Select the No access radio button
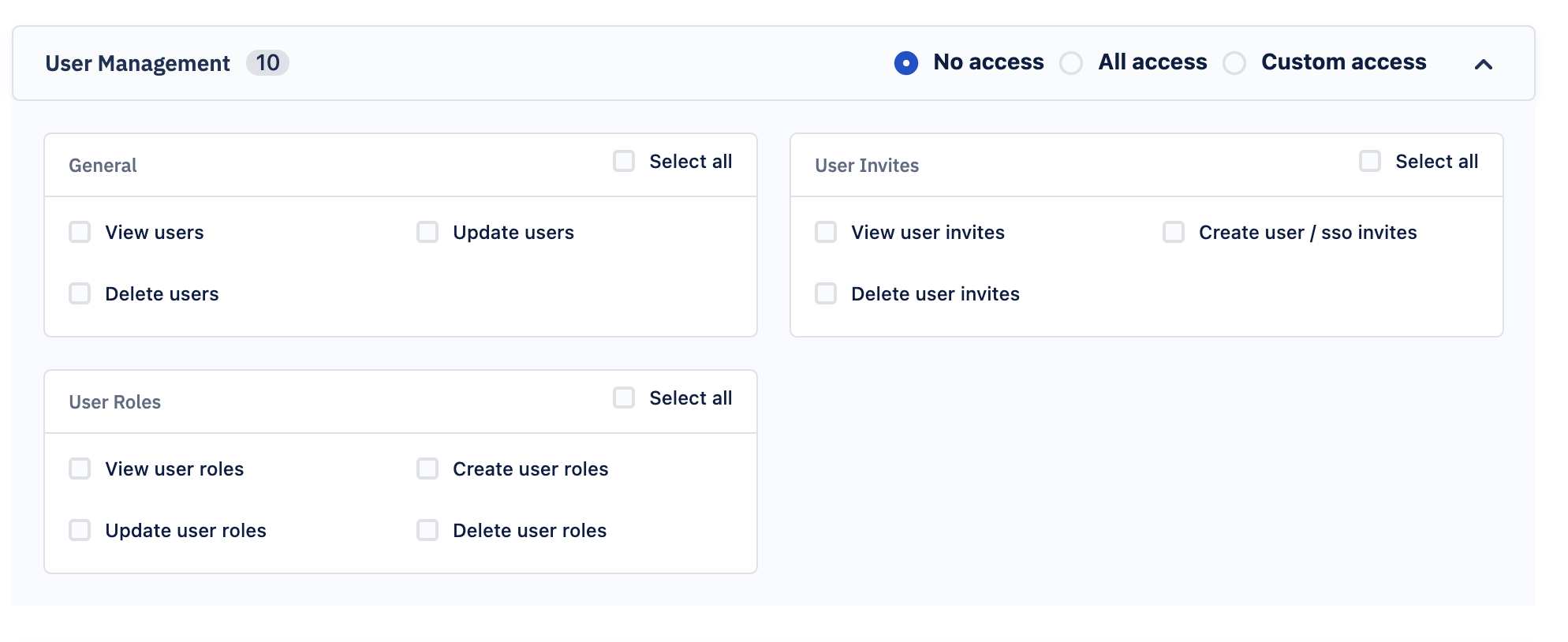 [907, 62]
